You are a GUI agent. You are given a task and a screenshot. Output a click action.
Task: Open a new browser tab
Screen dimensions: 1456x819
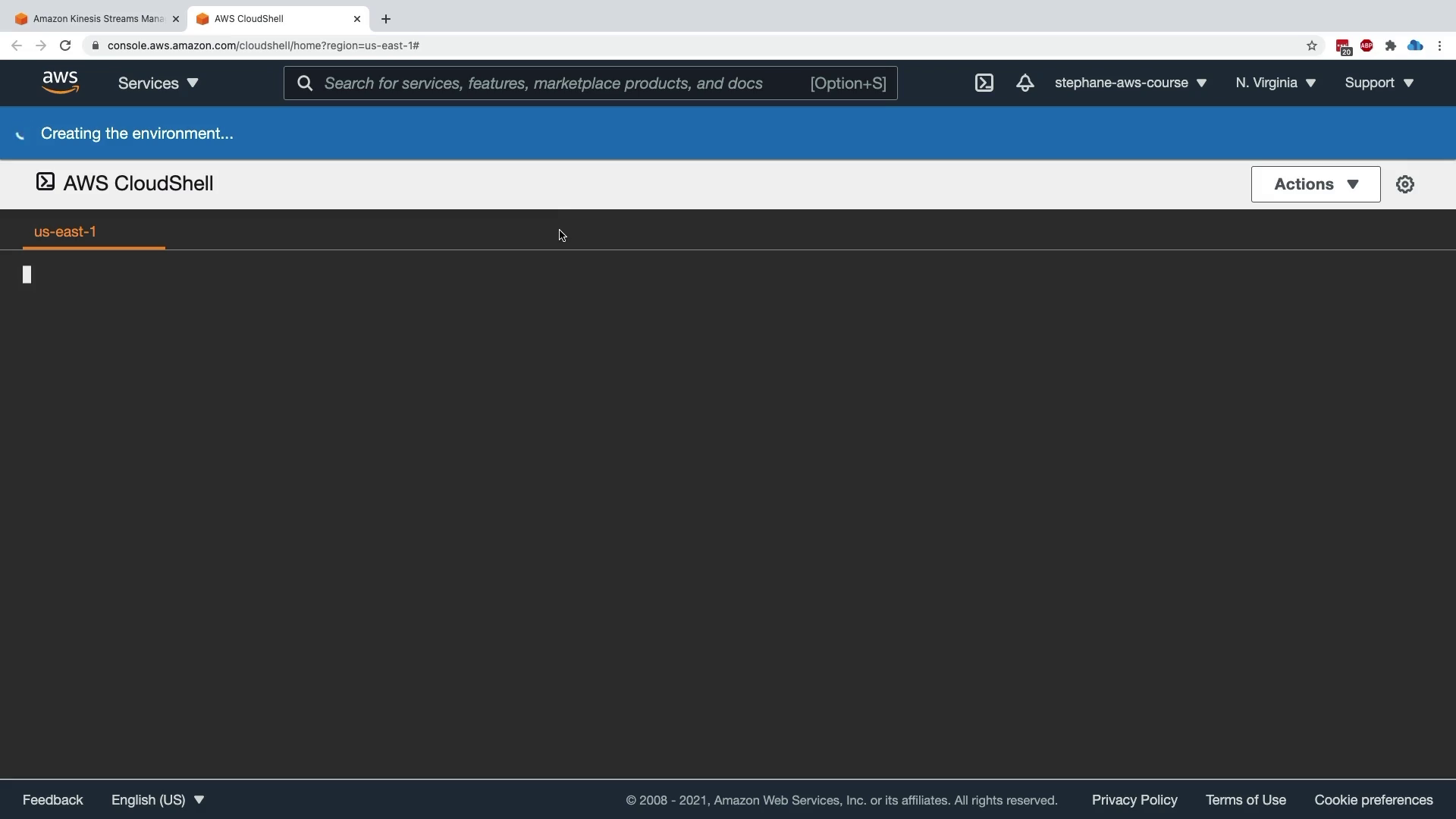[x=386, y=19]
